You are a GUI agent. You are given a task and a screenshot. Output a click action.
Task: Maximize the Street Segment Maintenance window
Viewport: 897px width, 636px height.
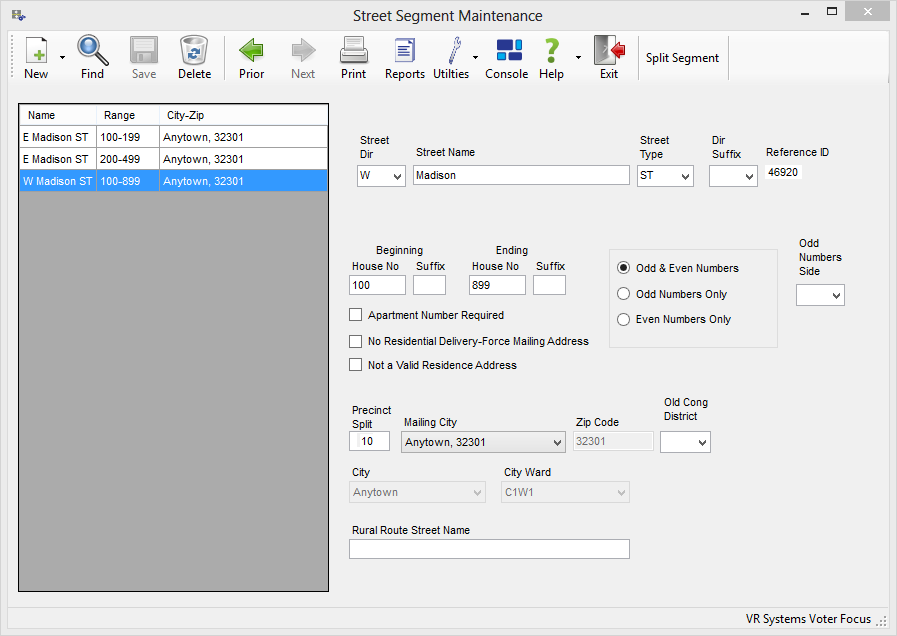(x=832, y=12)
